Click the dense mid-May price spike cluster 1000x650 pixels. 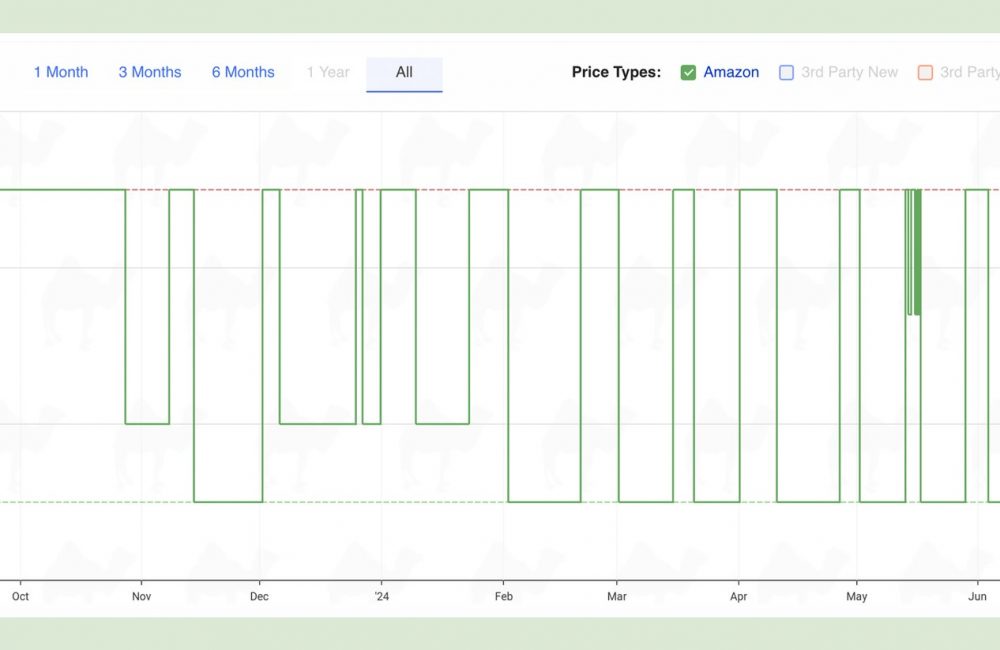913,252
